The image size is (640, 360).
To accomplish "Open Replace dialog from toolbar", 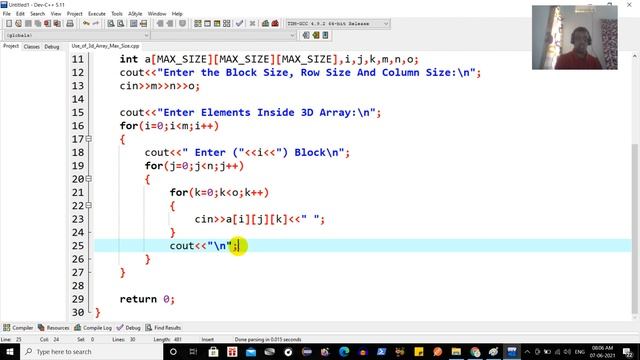I will click(120, 24).
